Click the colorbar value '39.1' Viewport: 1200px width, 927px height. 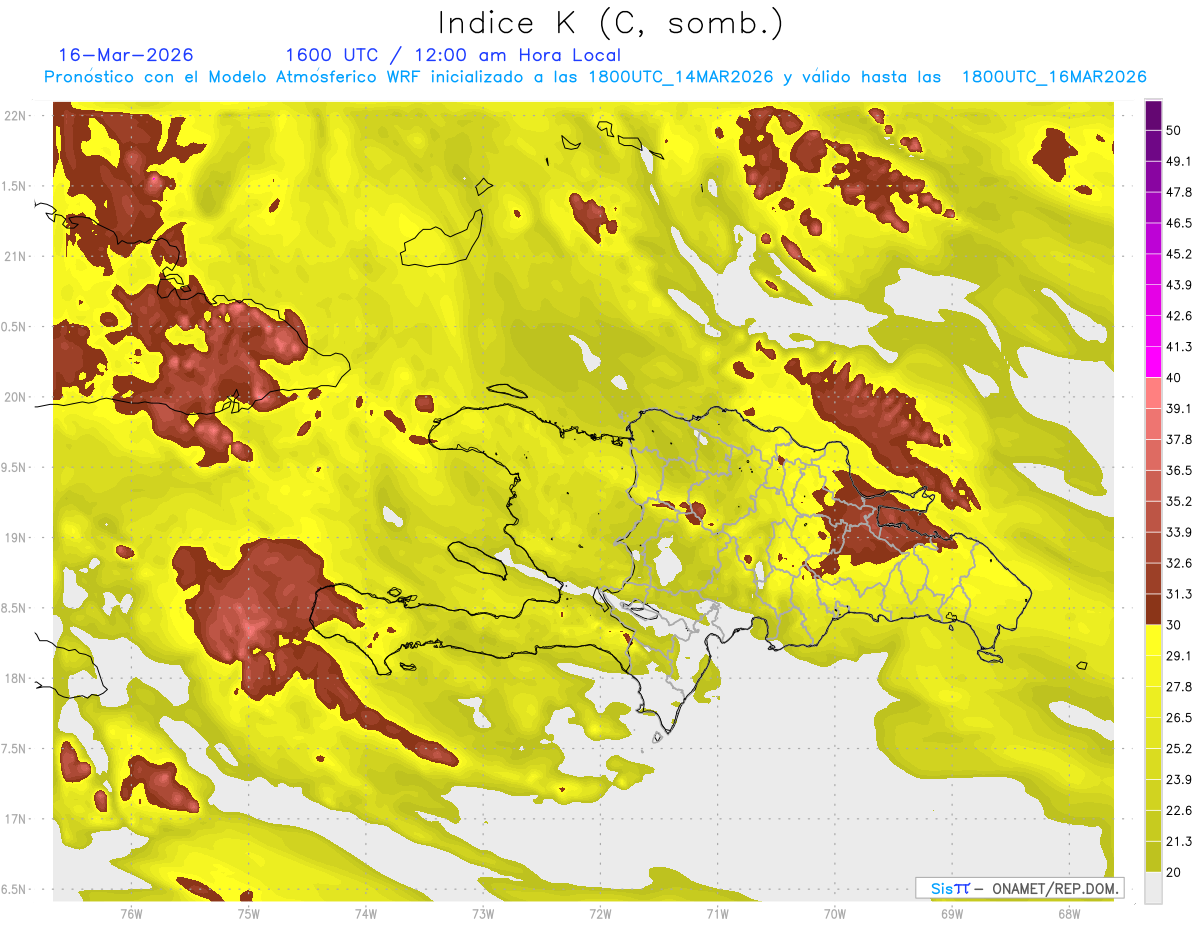(x=1179, y=408)
